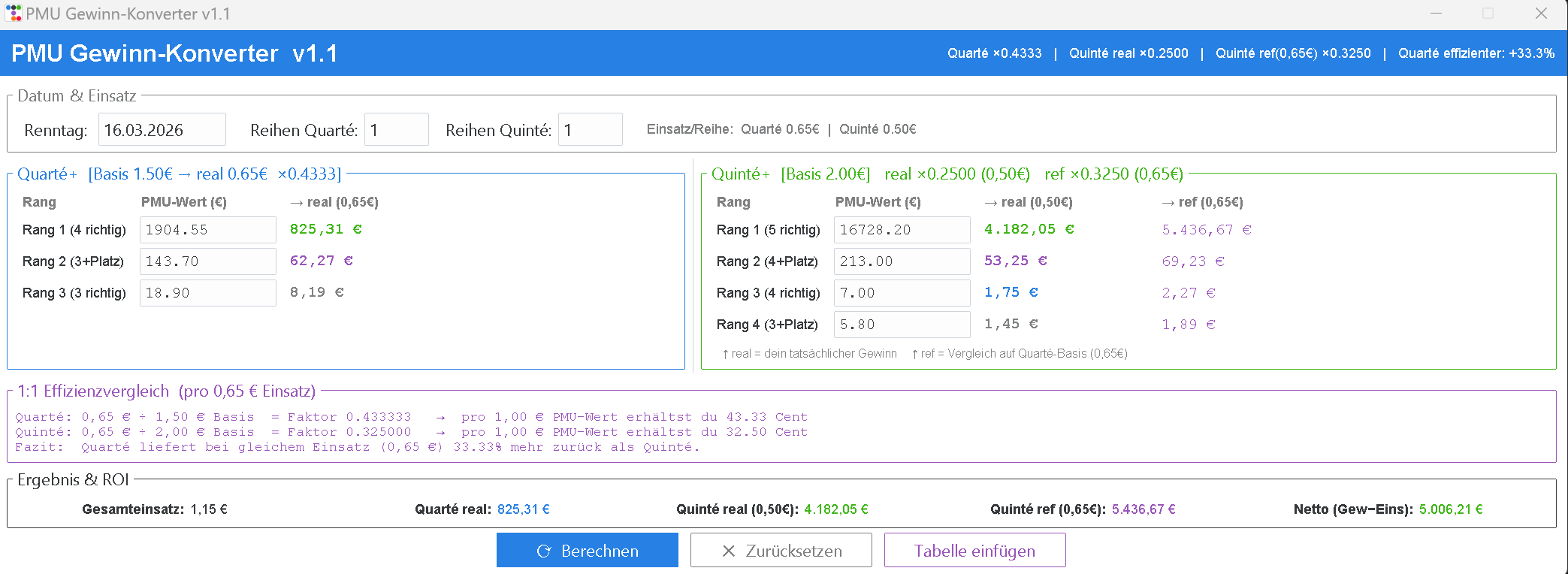Click the Quarté effizienter header label
This screenshot has height=574, width=1568.
click(x=1476, y=53)
